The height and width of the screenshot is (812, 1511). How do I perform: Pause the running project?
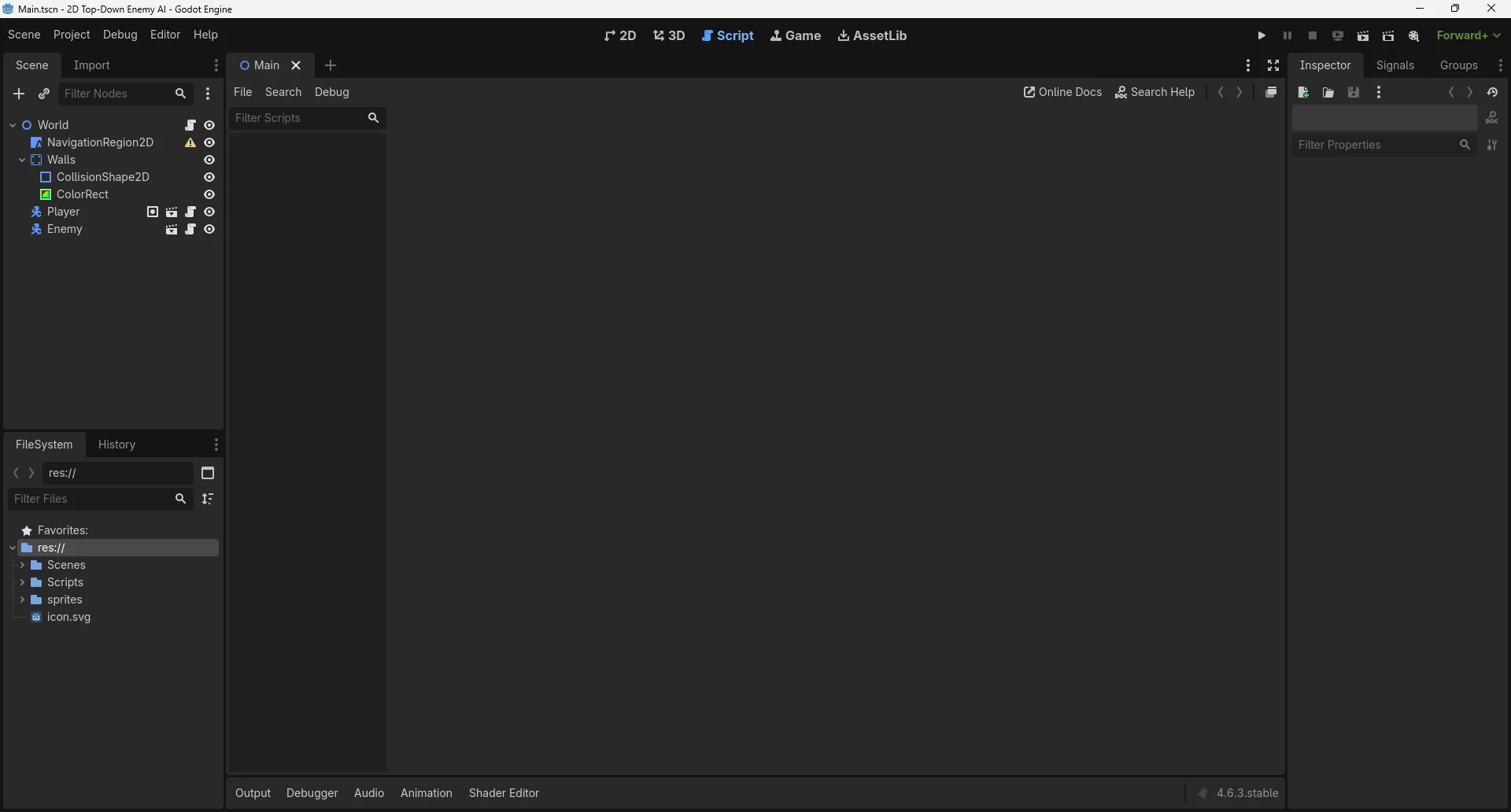click(x=1287, y=35)
